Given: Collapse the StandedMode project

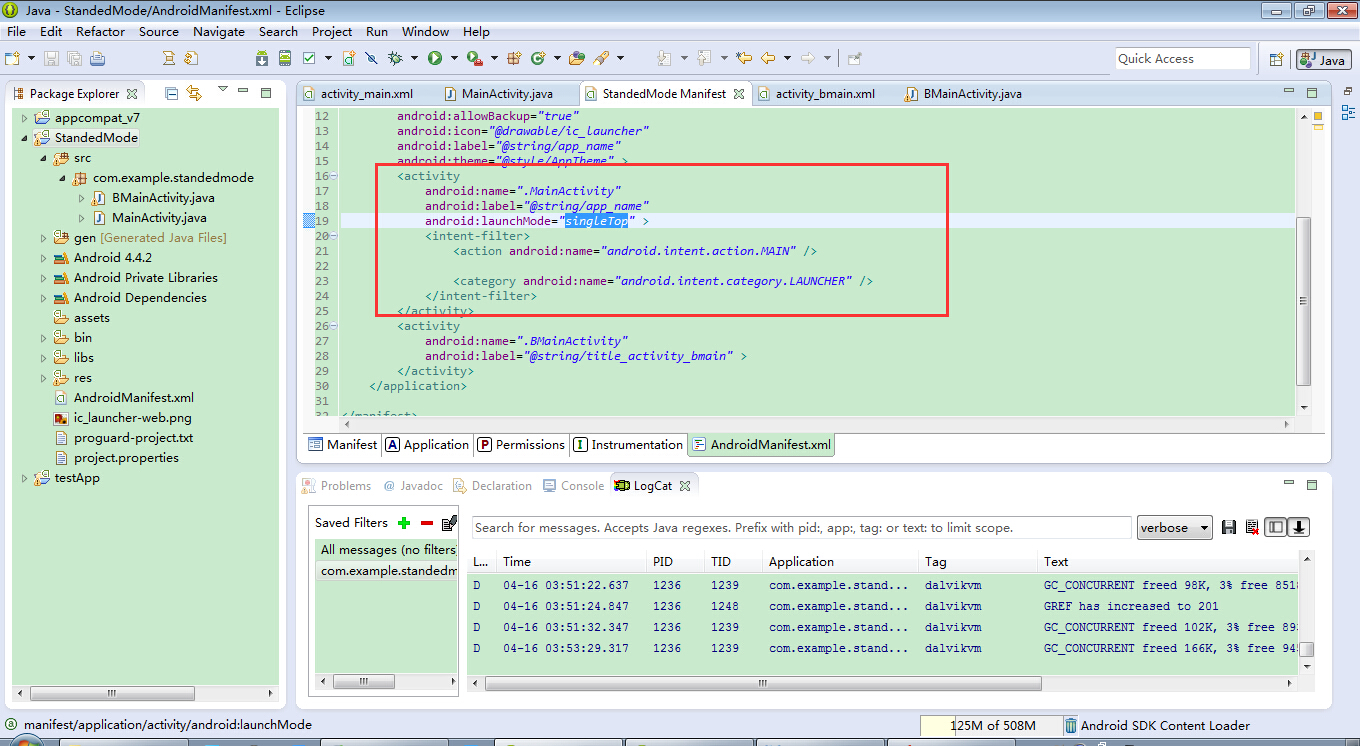Looking at the screenshot, I should tap(24, 138).
